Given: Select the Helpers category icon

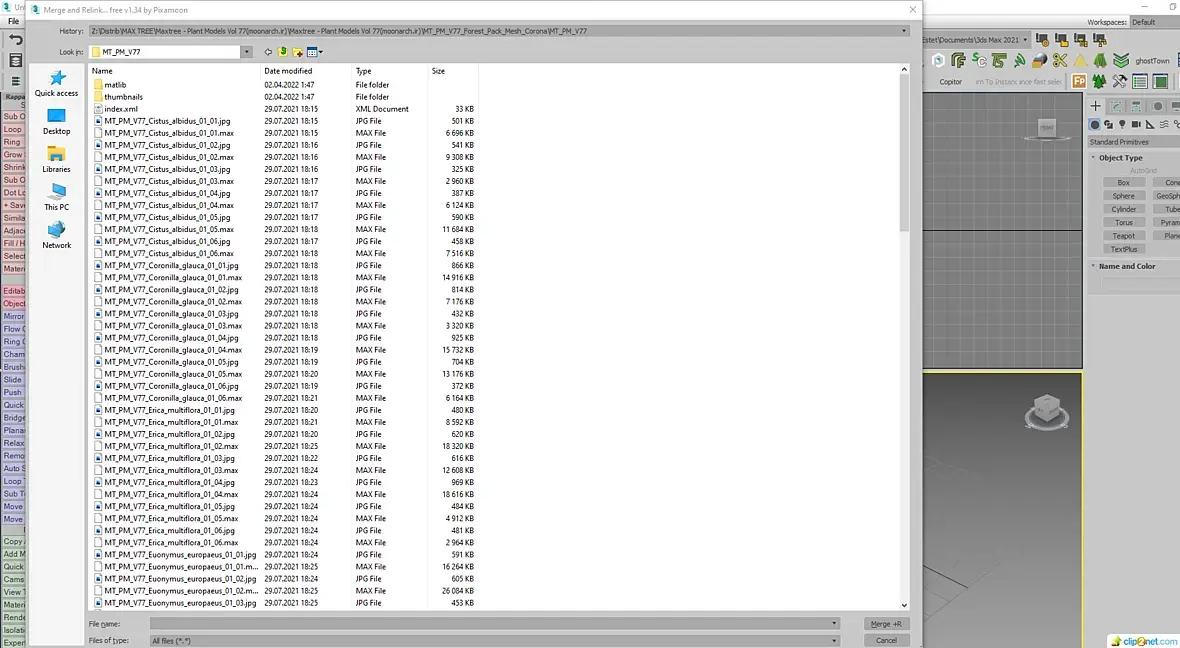Looking at the screenshot, I should 1150,124.
